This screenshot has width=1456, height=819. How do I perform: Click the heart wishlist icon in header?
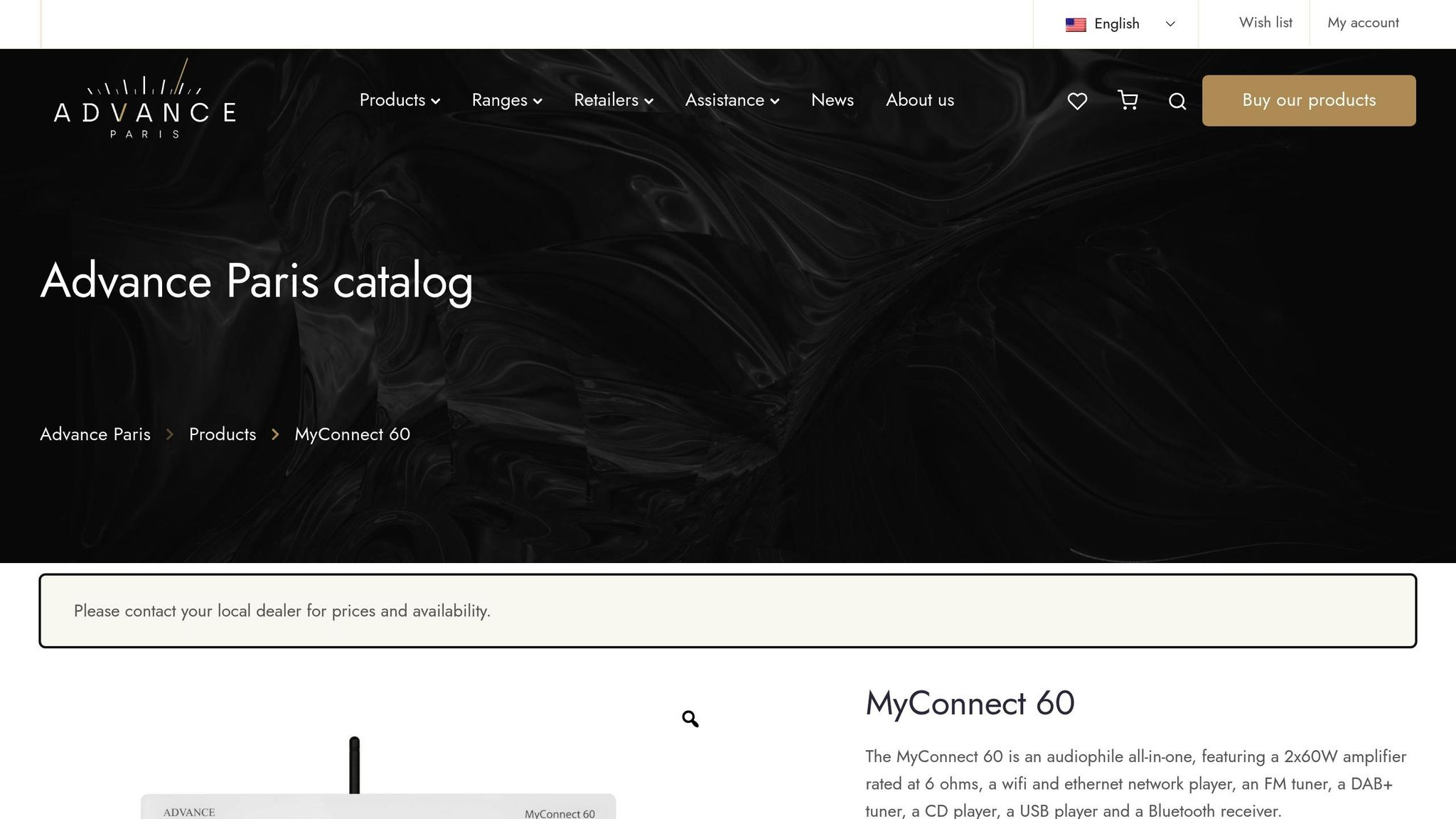click(1077, 101)
